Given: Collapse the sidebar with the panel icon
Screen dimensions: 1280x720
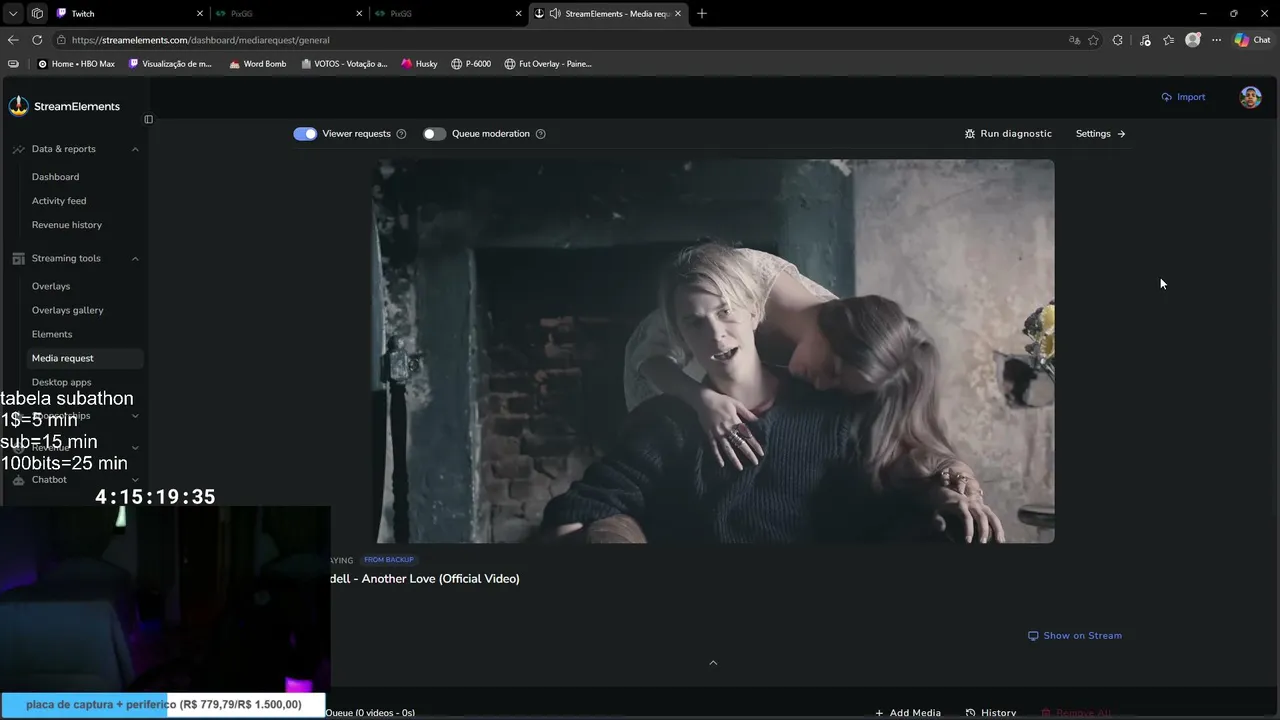Looking at the screenshot, I should tap(148, 119).
